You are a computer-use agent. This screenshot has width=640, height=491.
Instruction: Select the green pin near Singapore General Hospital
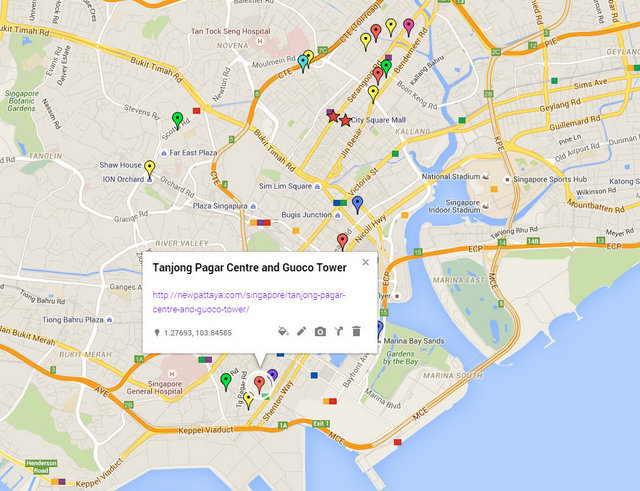click(x=226, y=381)
